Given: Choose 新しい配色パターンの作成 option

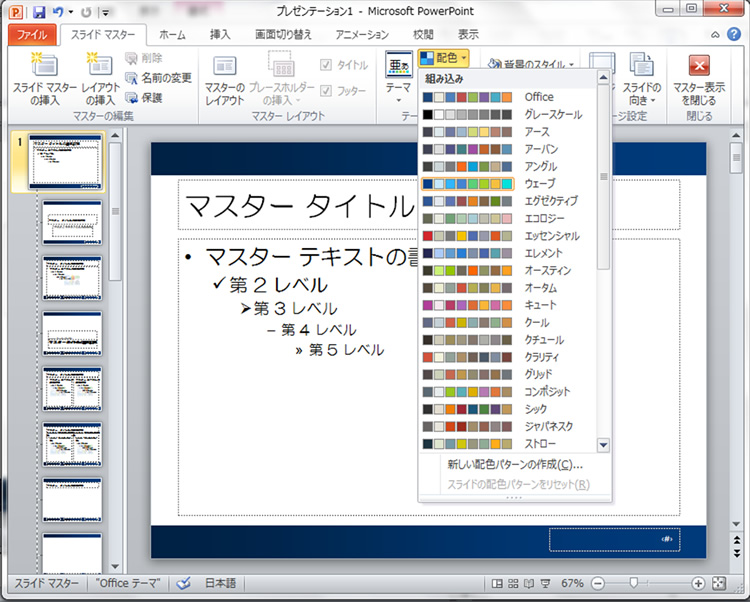Looking at the screenshot, I should coord(515,464).
